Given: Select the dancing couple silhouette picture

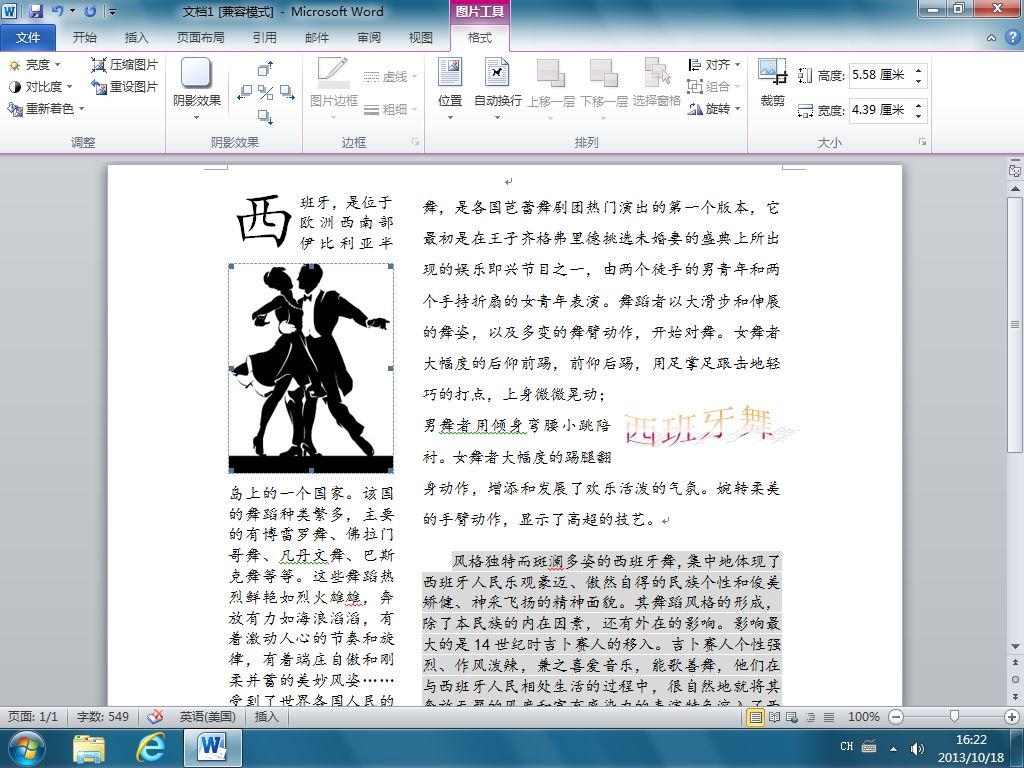Looking at the screenshot, I should click(311, 368).
